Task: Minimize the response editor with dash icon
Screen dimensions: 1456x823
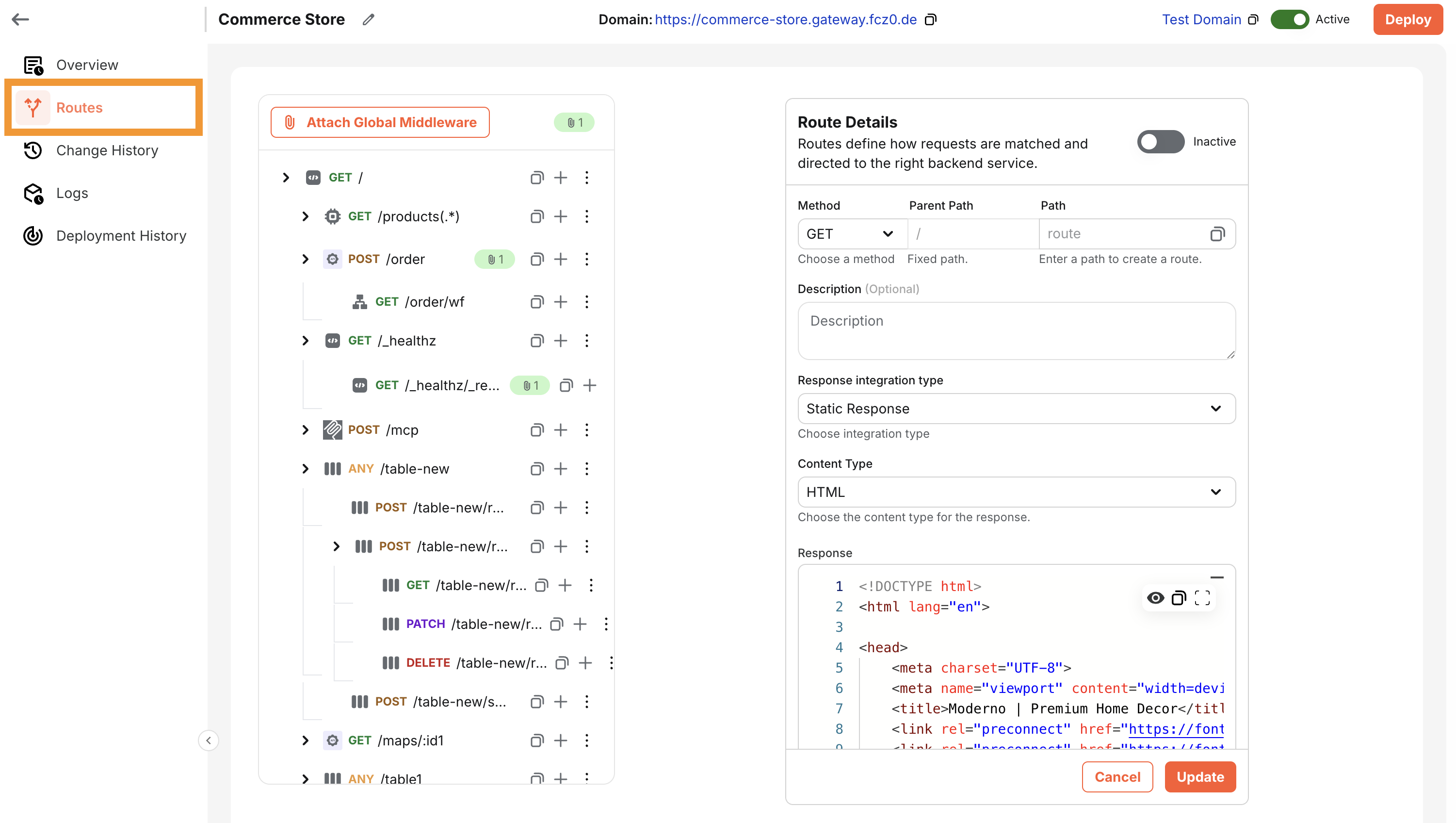Action: pyautogui.click(x=1216, y=577)
